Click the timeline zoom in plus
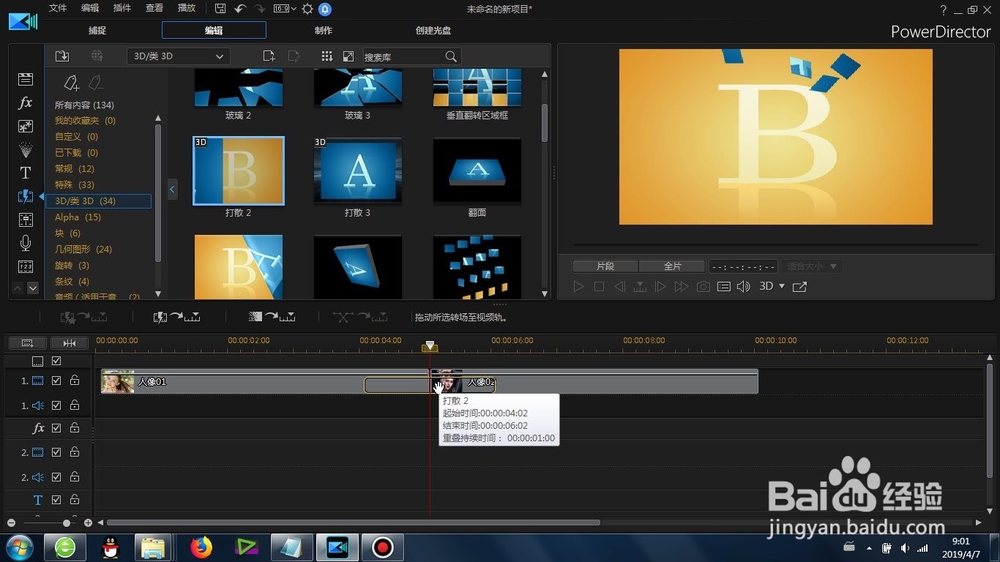Image resolution: width=1000 pixels, height=562 pixels. coord(88,523)
